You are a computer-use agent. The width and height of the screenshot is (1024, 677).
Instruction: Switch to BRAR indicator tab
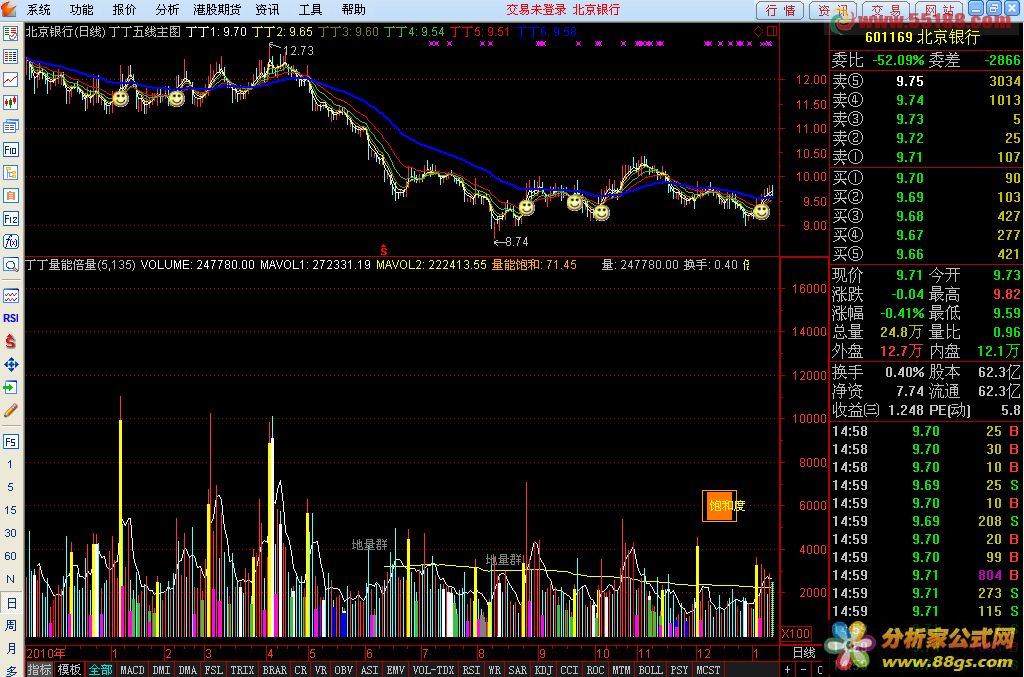click(274, 670)
